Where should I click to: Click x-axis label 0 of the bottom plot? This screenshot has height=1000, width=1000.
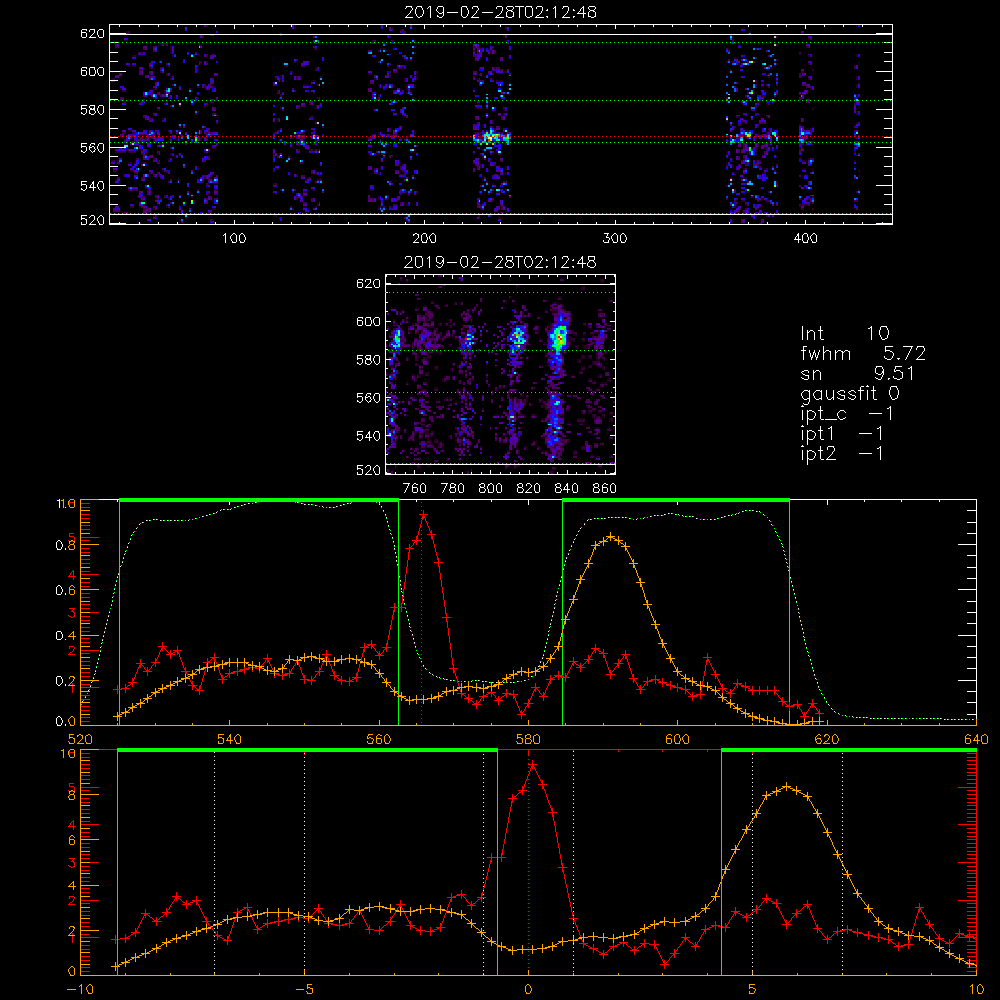[528, 990]
